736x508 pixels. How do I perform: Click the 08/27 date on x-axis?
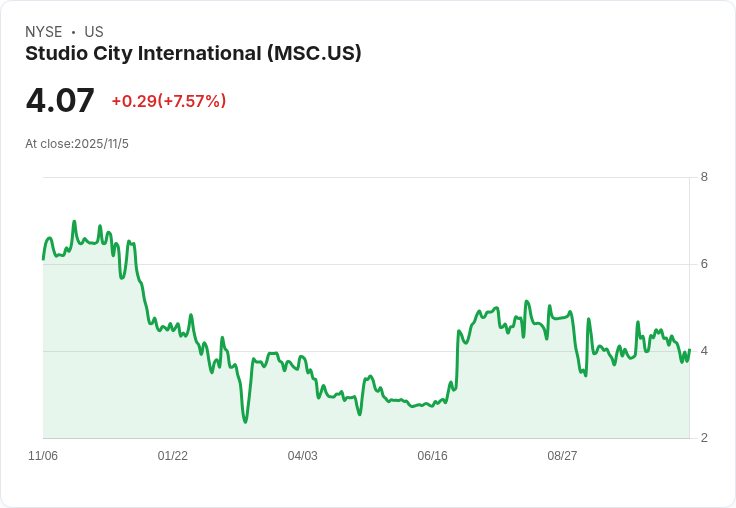coord(562,455)
